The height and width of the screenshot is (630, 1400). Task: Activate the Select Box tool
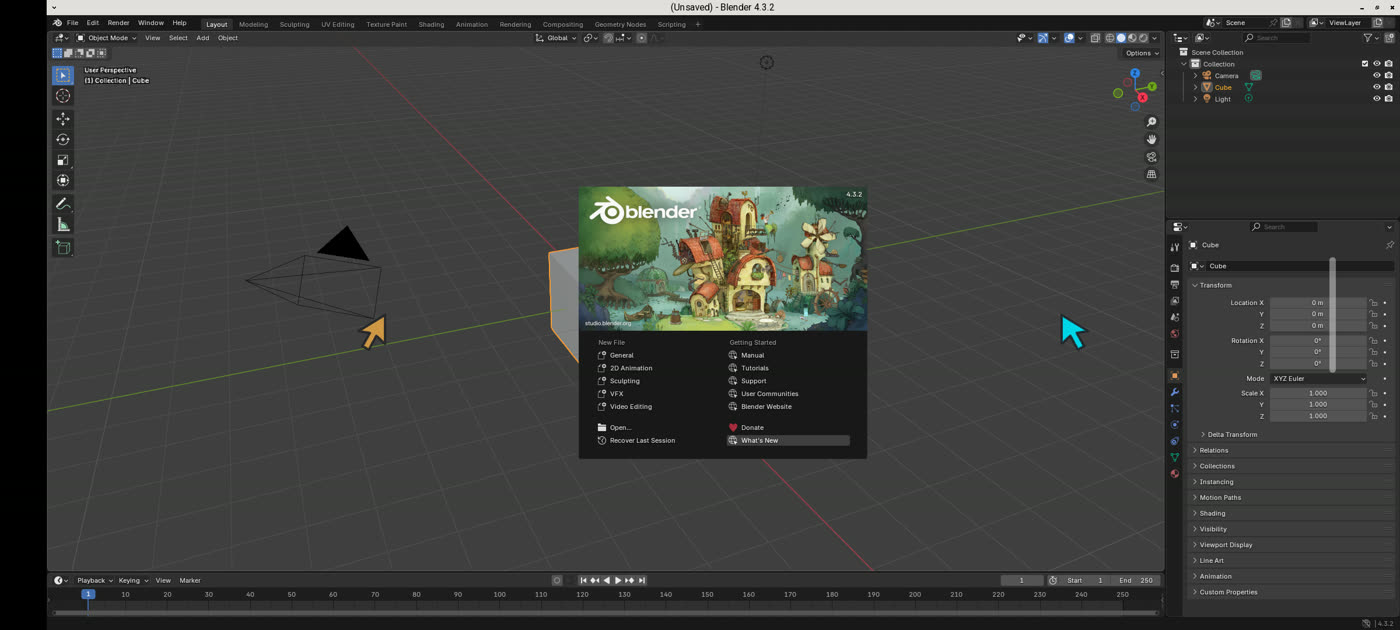(63, 75)
